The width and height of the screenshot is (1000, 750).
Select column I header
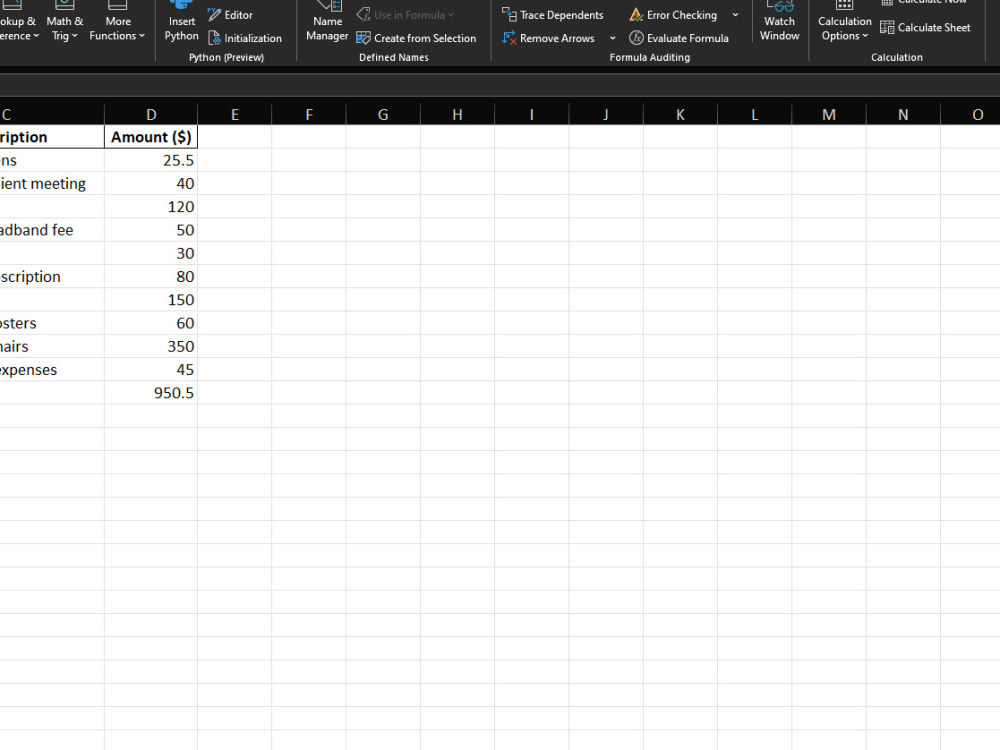pos(532,115)
